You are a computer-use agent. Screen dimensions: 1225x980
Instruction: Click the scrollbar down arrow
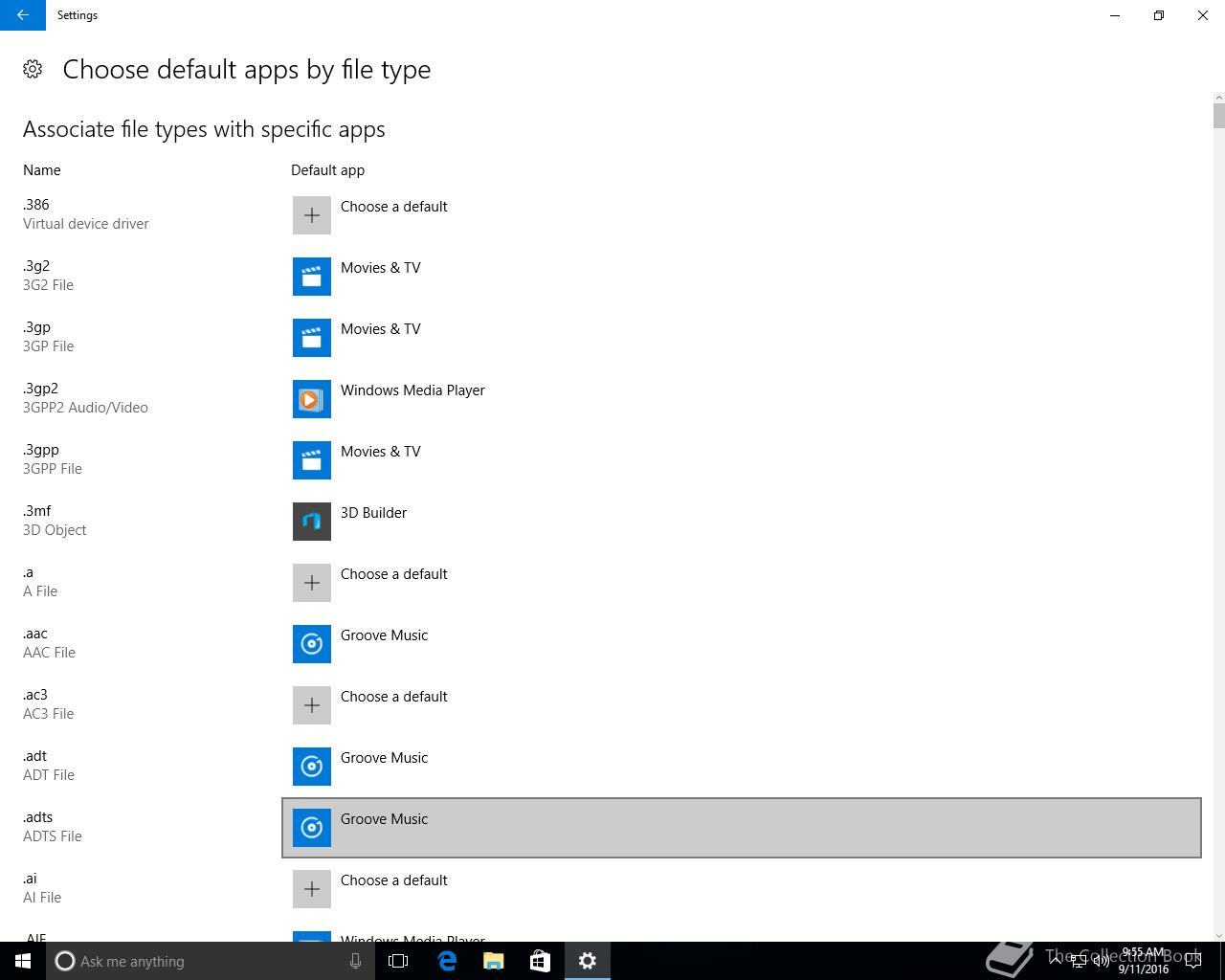(x=1218, y=935)
